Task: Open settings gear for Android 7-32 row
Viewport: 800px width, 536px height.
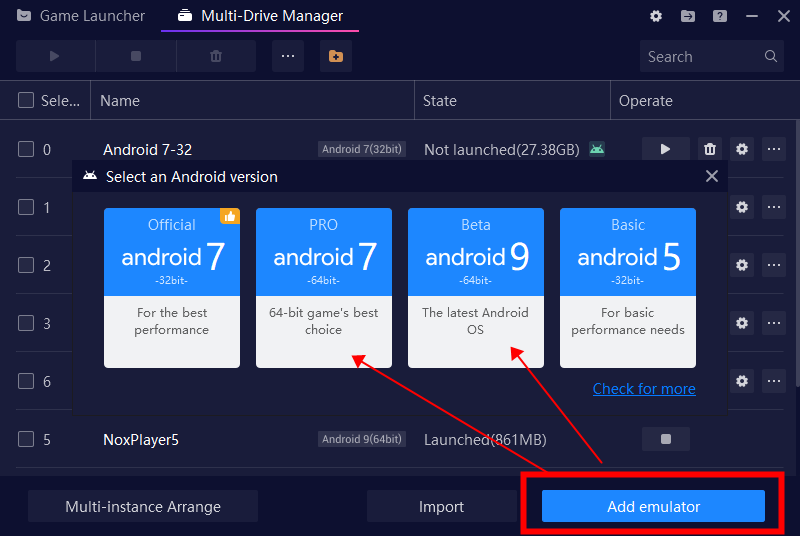Action: click(742, 149)
